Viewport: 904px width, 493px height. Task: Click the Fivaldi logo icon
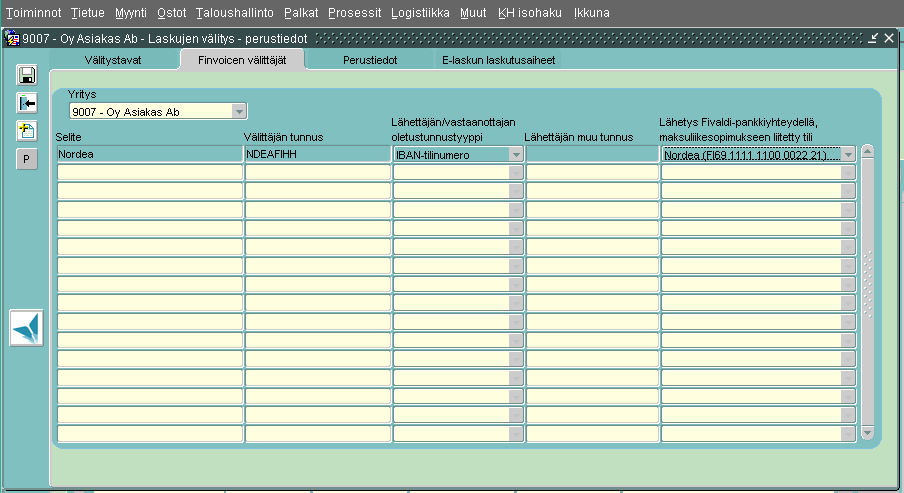26,328
